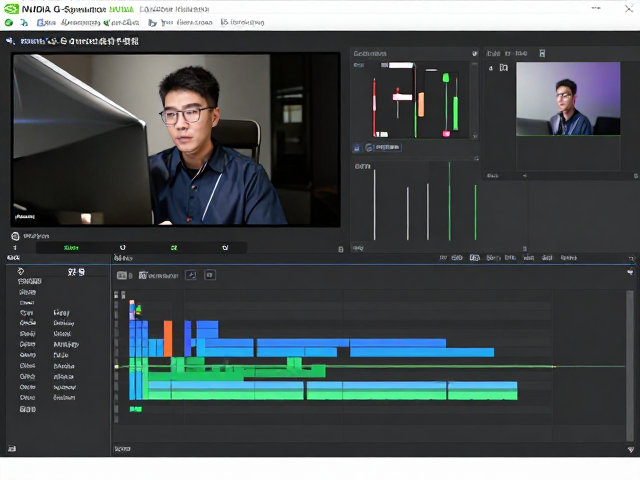
Task: Click the blue square icon in top toolbar
Action: coord(40,22)
